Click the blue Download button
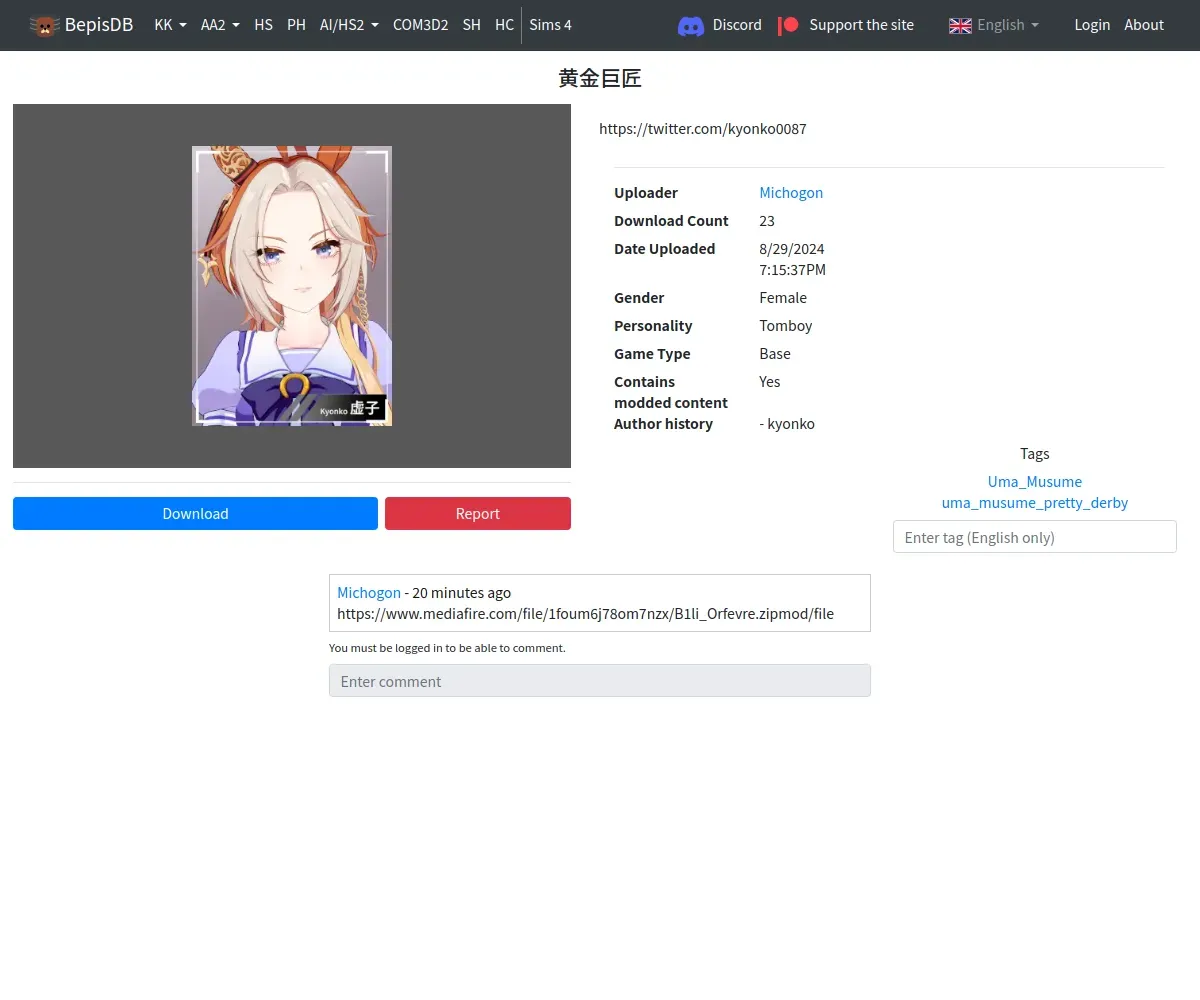This screenshot has width=1200, height=1000. [x=195, y=513]
